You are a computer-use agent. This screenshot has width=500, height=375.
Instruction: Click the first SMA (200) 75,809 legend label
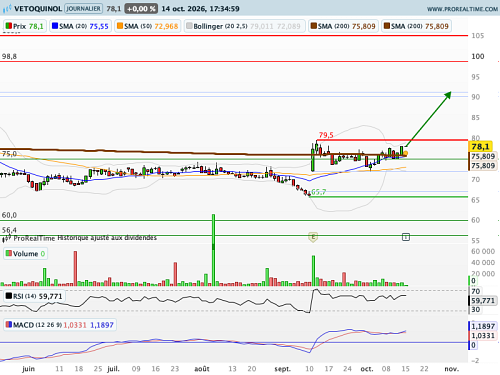pos(343,26)
